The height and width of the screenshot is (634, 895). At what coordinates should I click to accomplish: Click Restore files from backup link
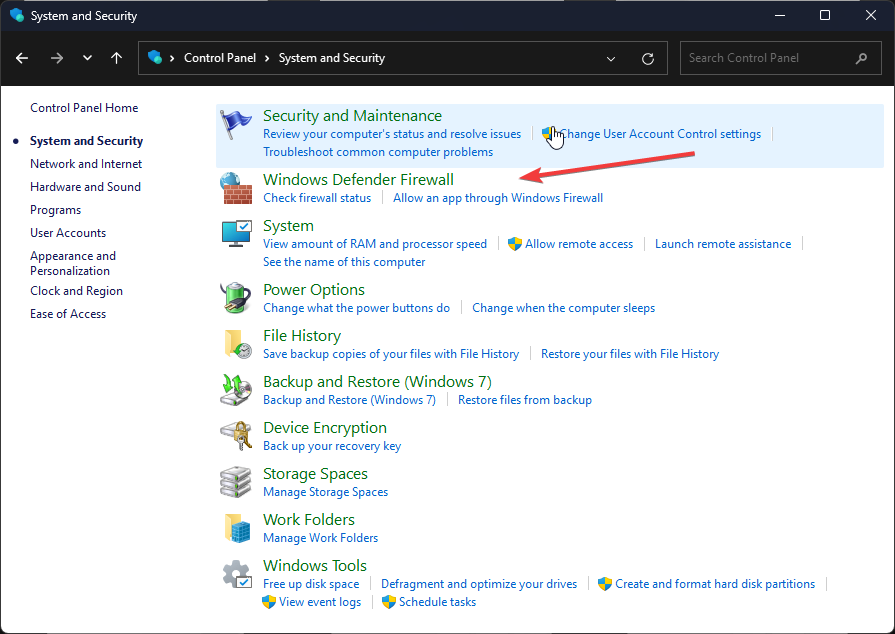point(525,400)
